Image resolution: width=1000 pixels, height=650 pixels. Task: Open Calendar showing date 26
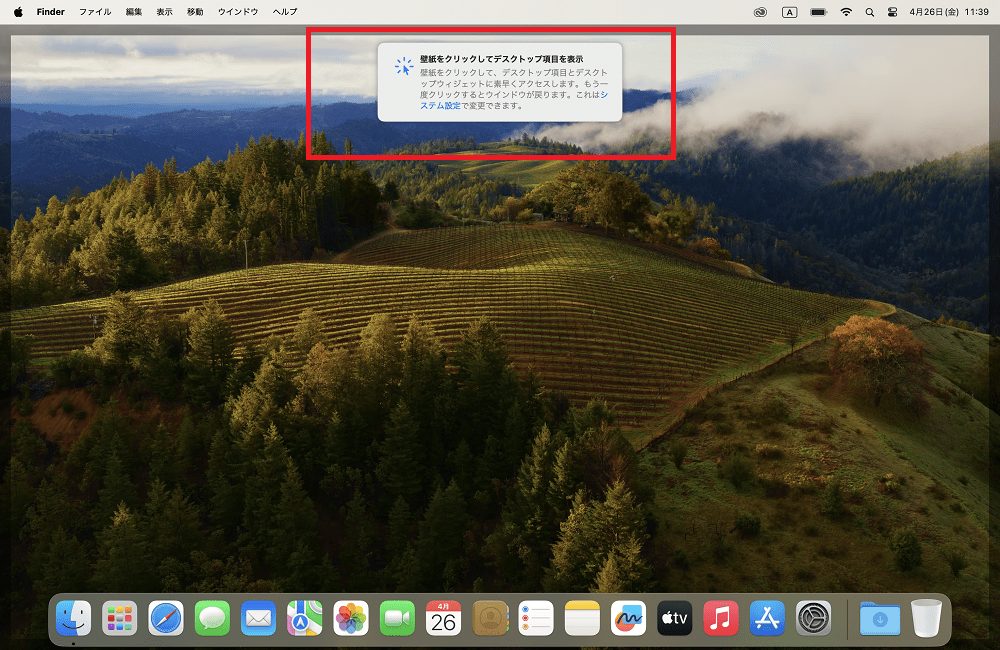(443, 618)
